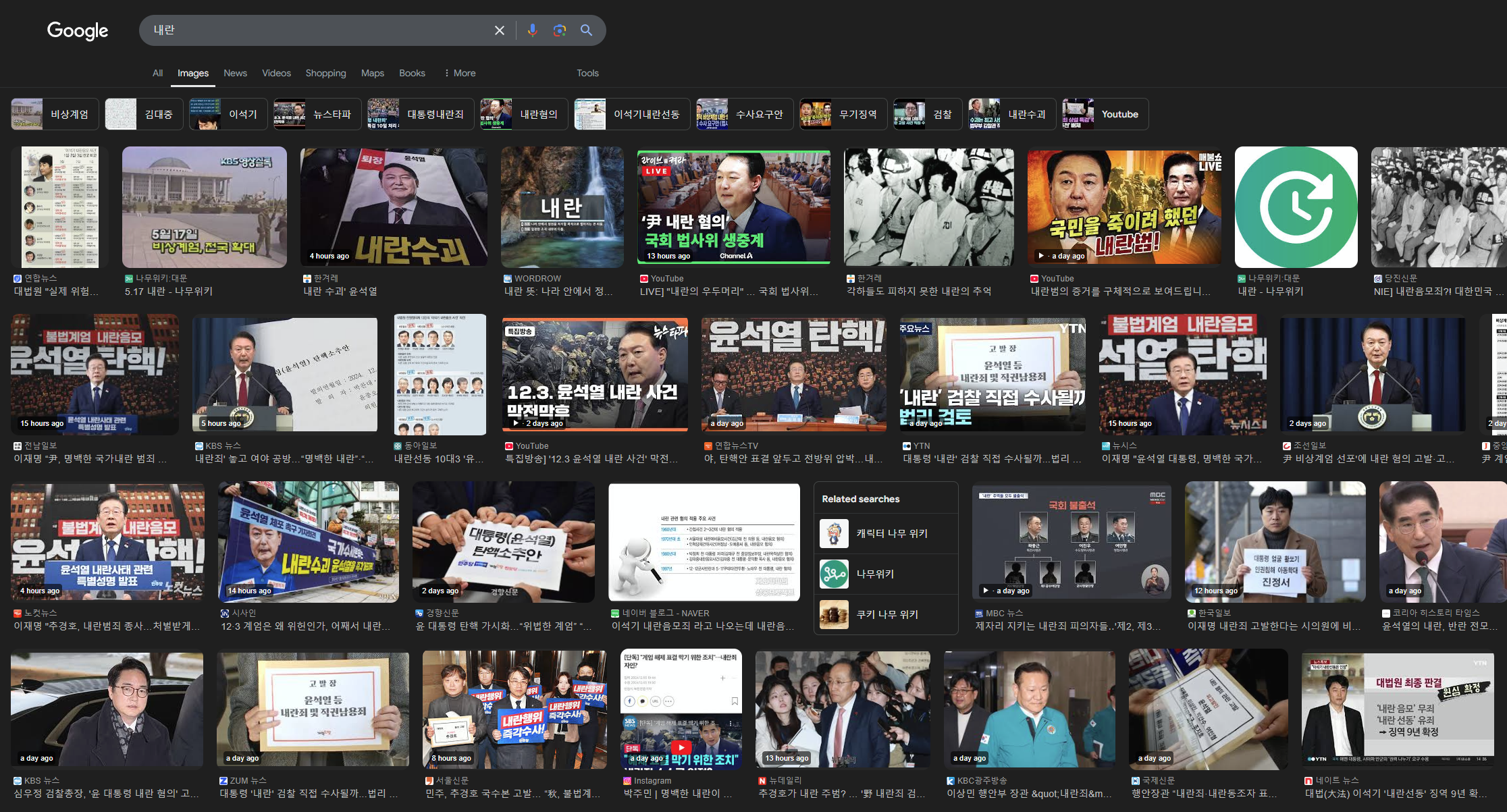Go to Google homepage logo

(78, 30)
